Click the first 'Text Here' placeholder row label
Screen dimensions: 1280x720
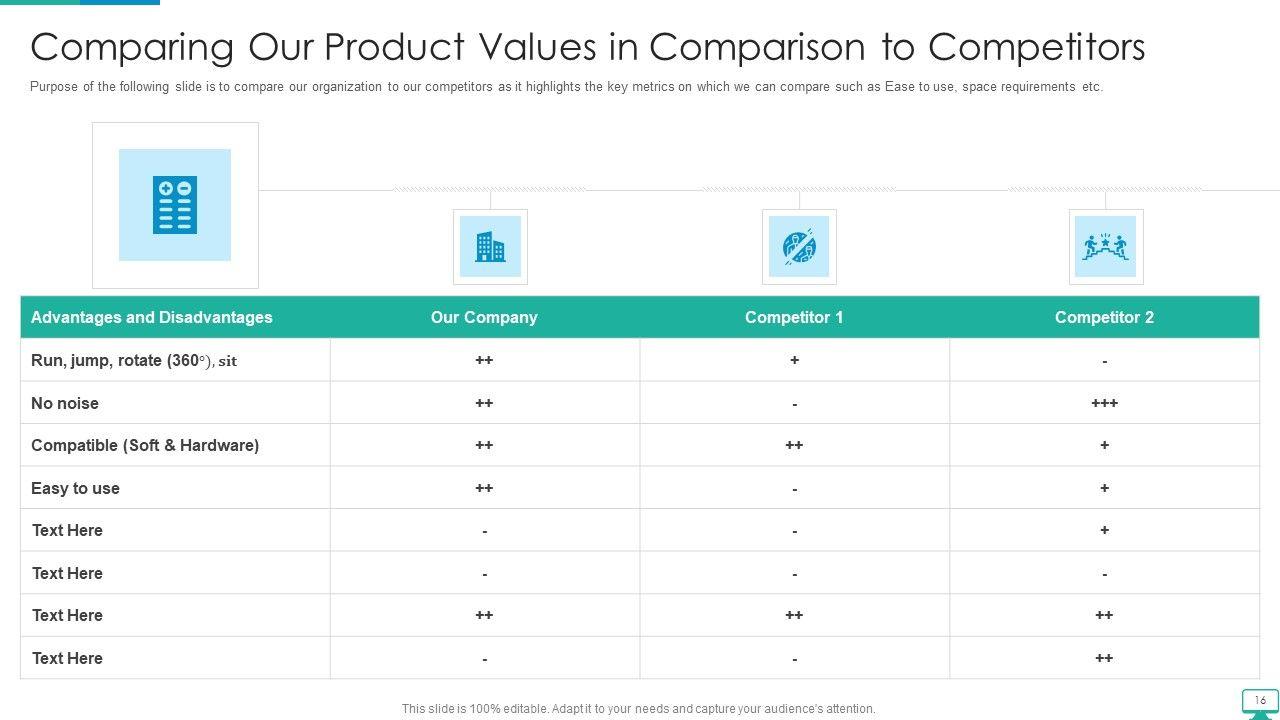click(67, 530)
